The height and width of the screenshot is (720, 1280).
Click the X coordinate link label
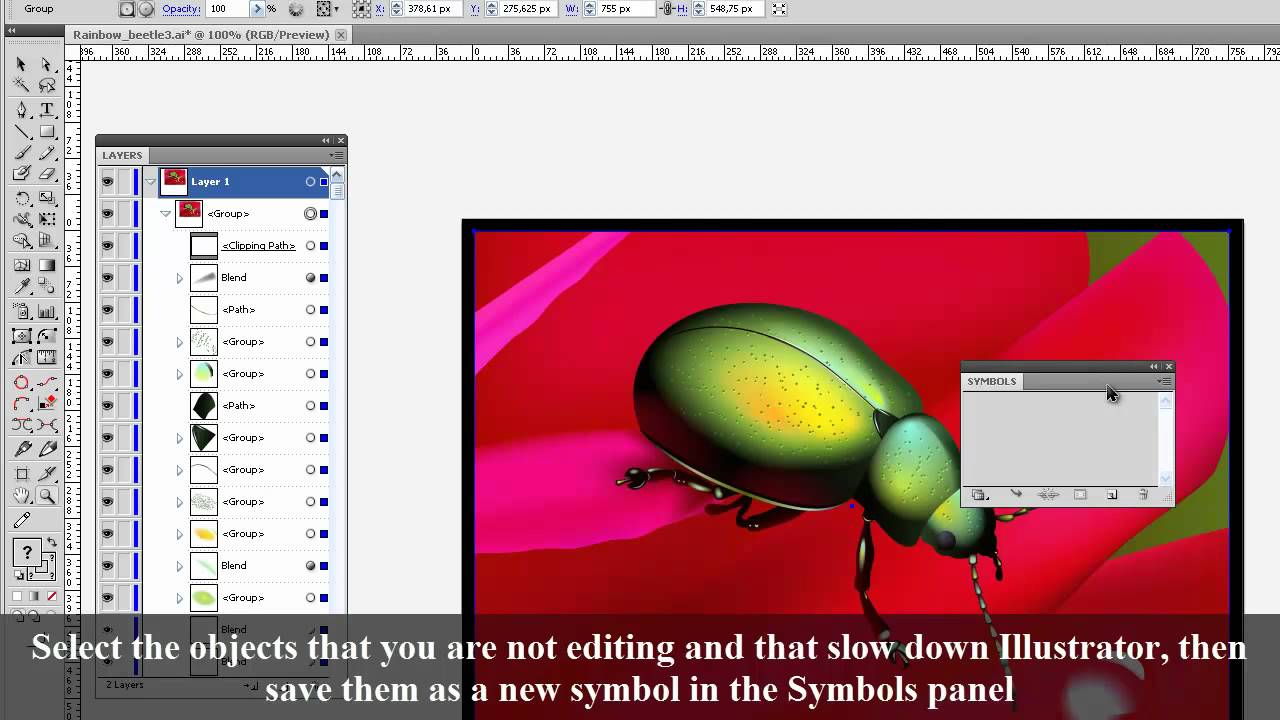click(x=380, y=9)
